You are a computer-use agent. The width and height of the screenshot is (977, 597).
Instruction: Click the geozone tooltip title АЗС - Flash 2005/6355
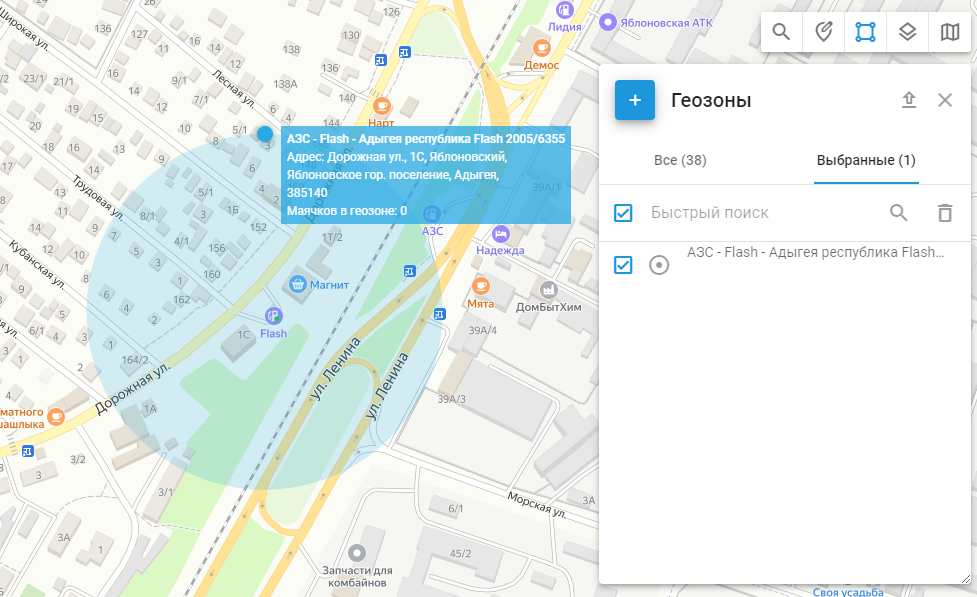pyautogui.click(x=426, y=138)
